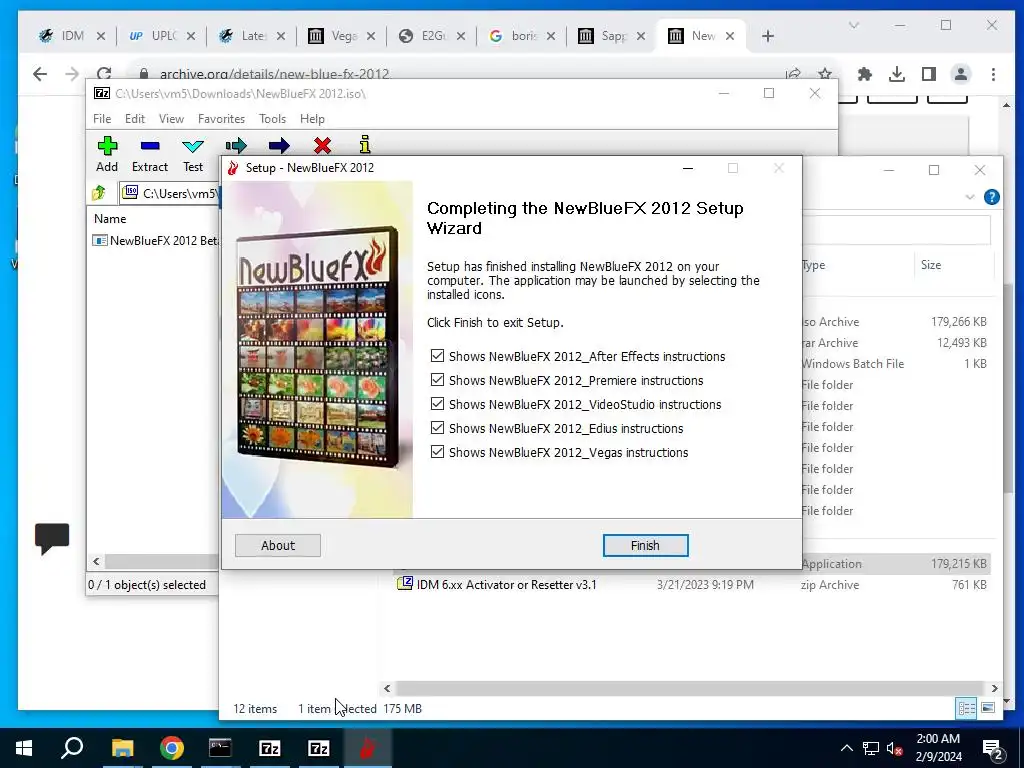Click Finish to exit Setup

pos(645,545)
